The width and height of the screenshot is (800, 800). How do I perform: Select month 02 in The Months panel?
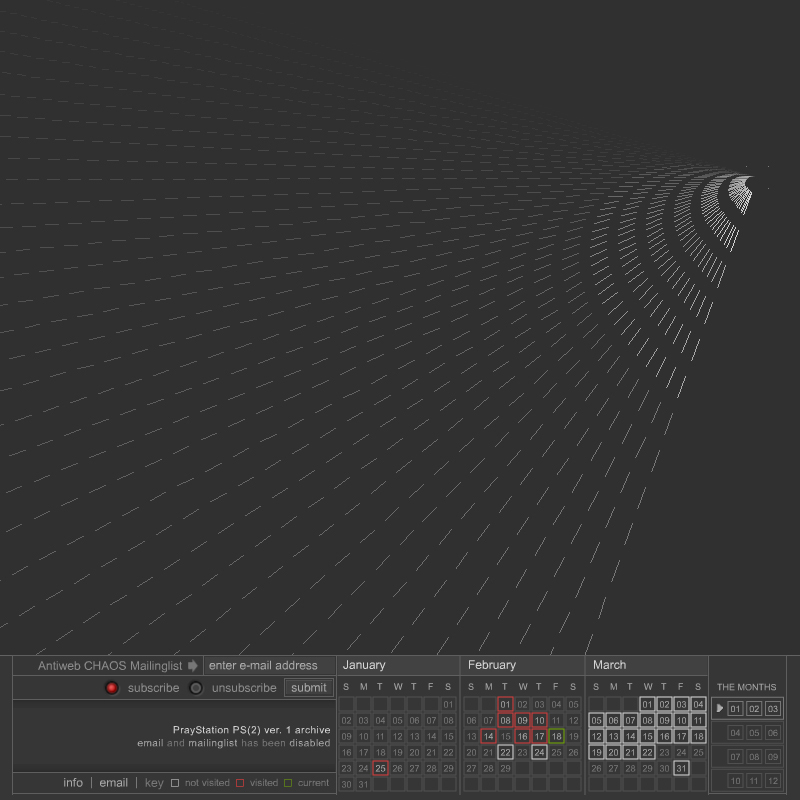point(754,709)
